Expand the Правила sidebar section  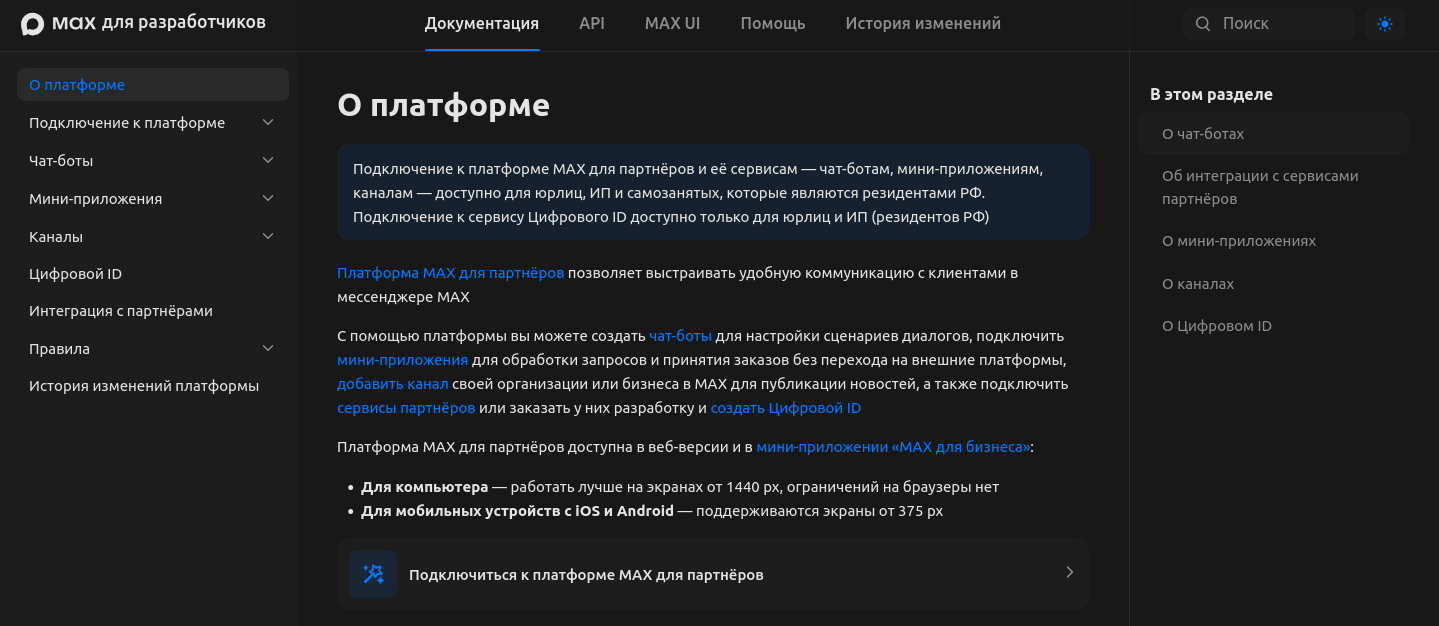click(268, 349)
